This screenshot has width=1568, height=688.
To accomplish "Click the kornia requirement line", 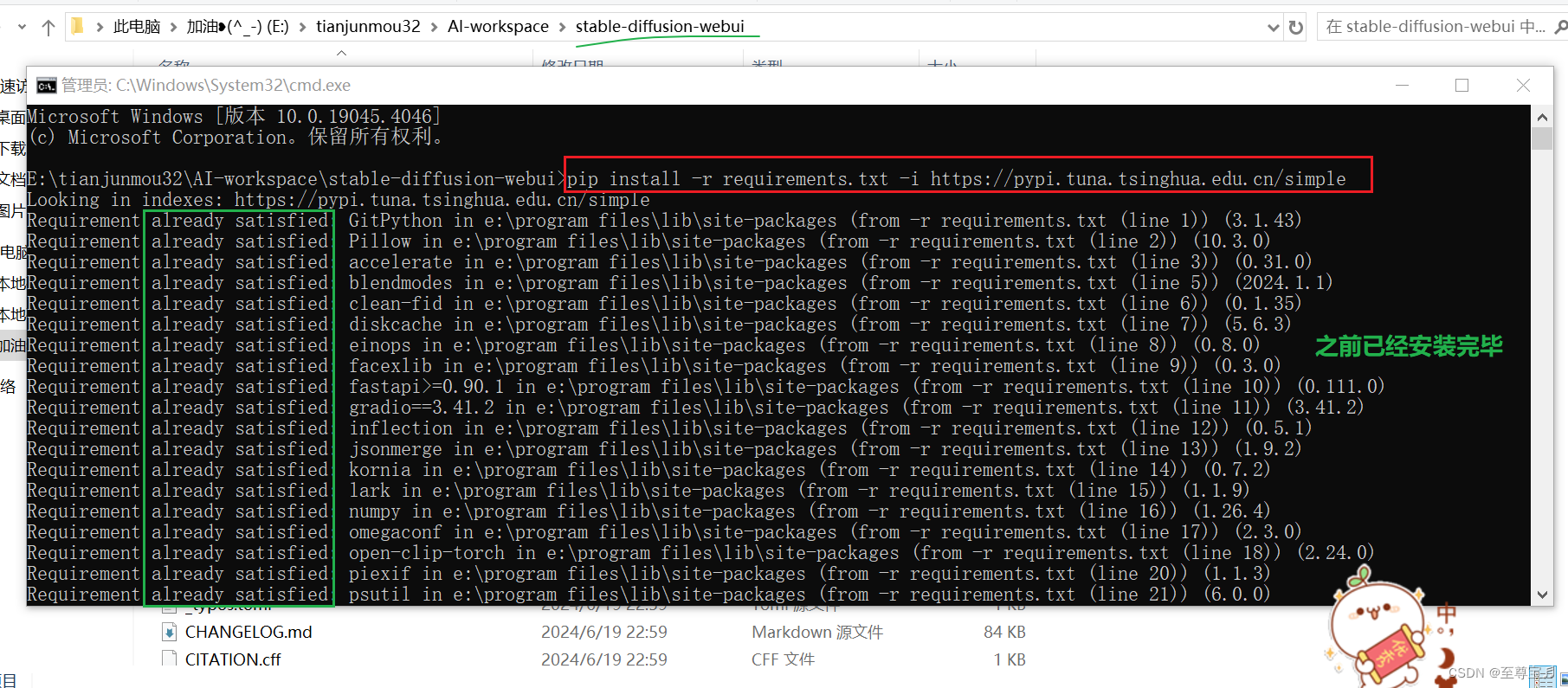I will [x=648, y=470].
